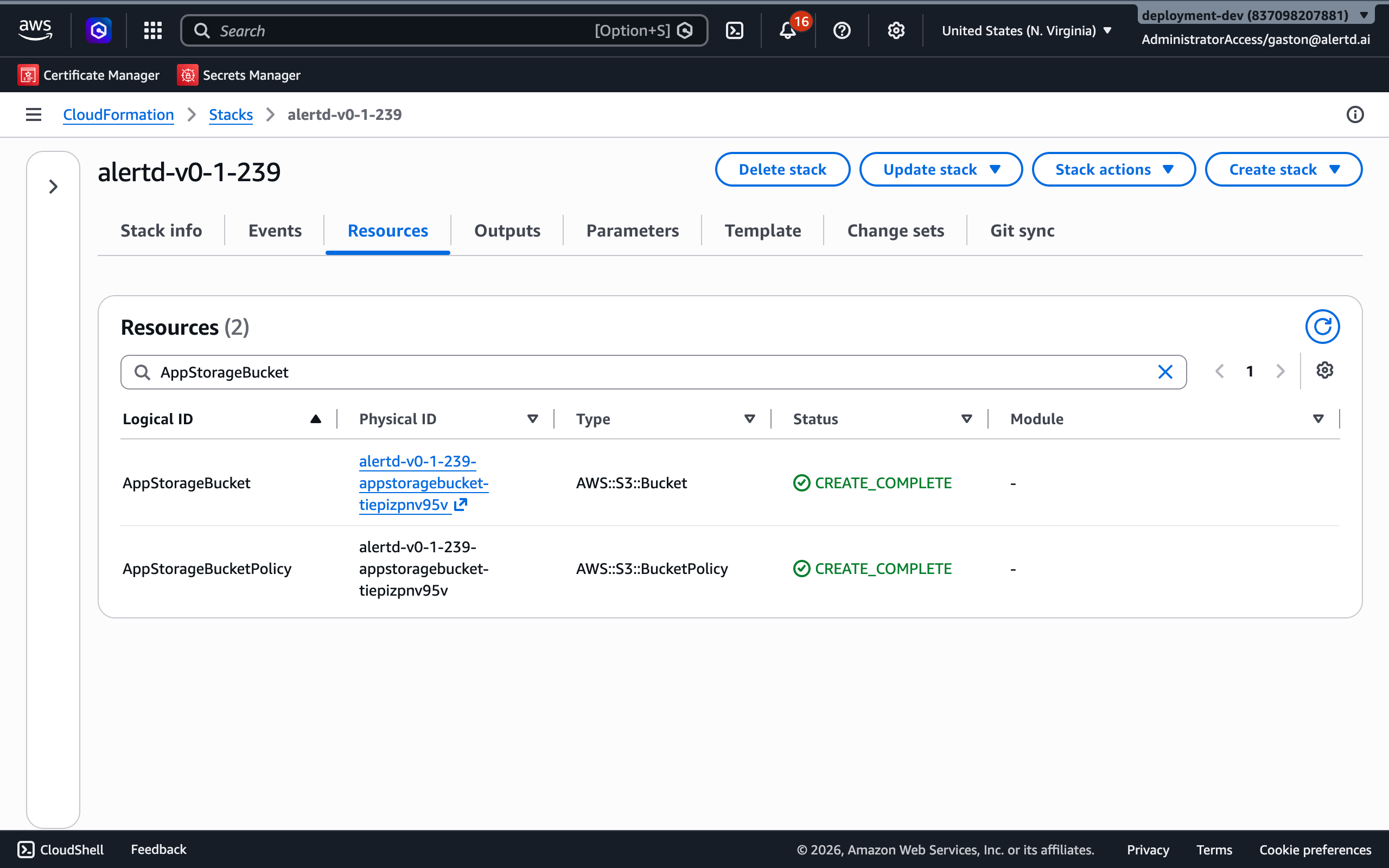Click the CloudShell icon in footer

click(x=26, y=850)
